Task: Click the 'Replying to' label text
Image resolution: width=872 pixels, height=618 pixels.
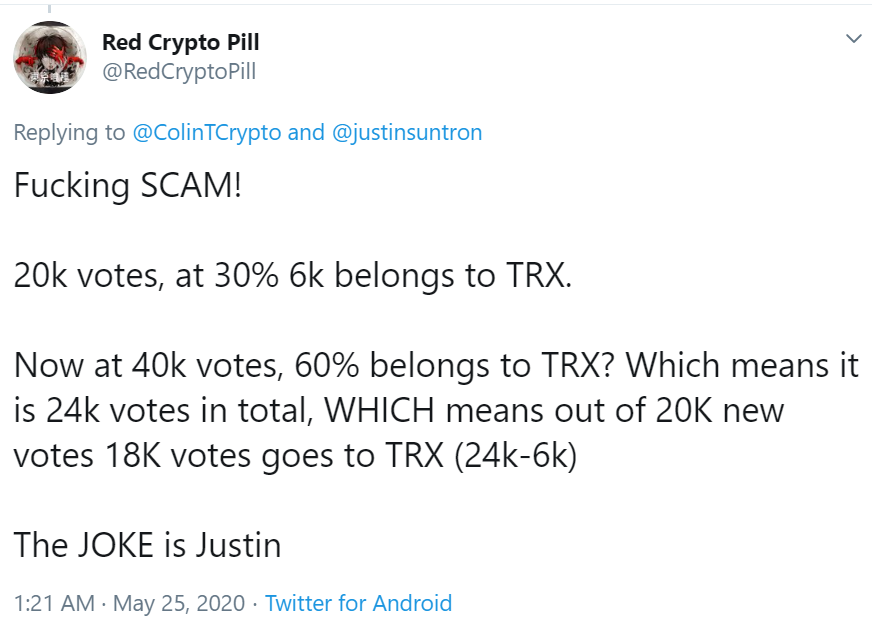Action: pos(70,132)
